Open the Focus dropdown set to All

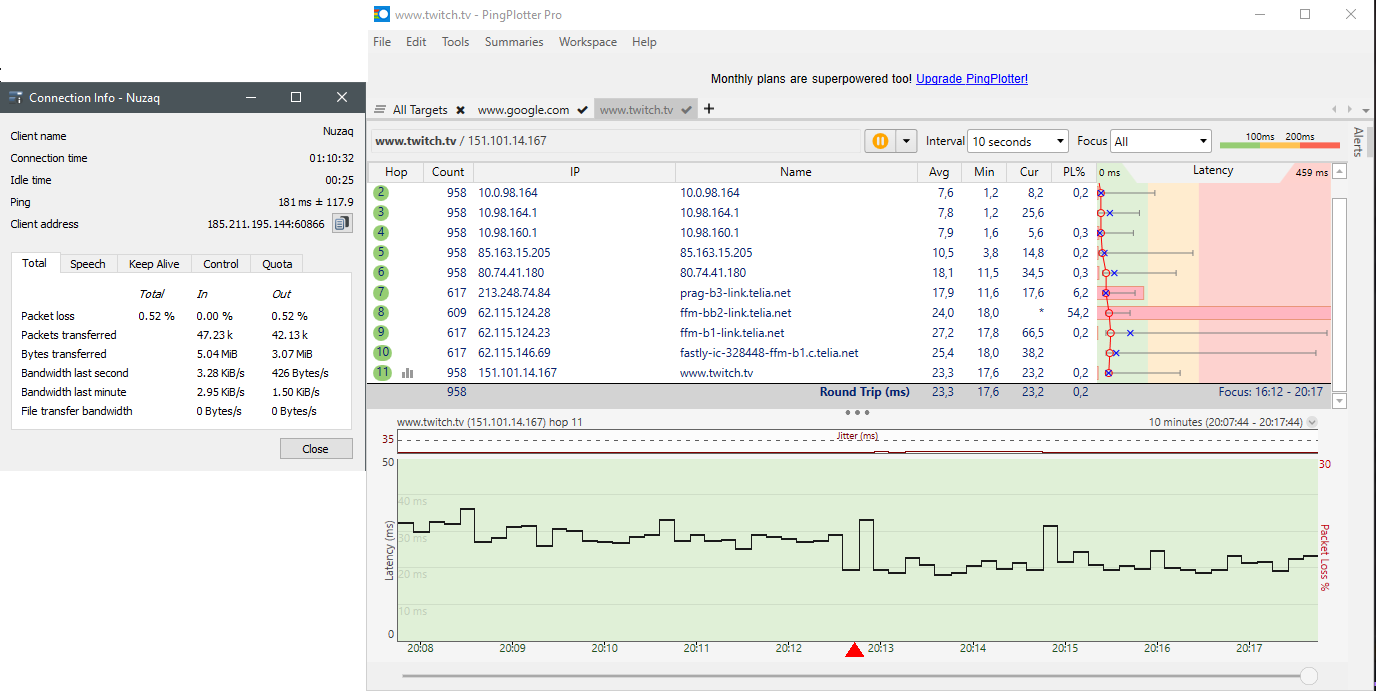[1160, 142]
